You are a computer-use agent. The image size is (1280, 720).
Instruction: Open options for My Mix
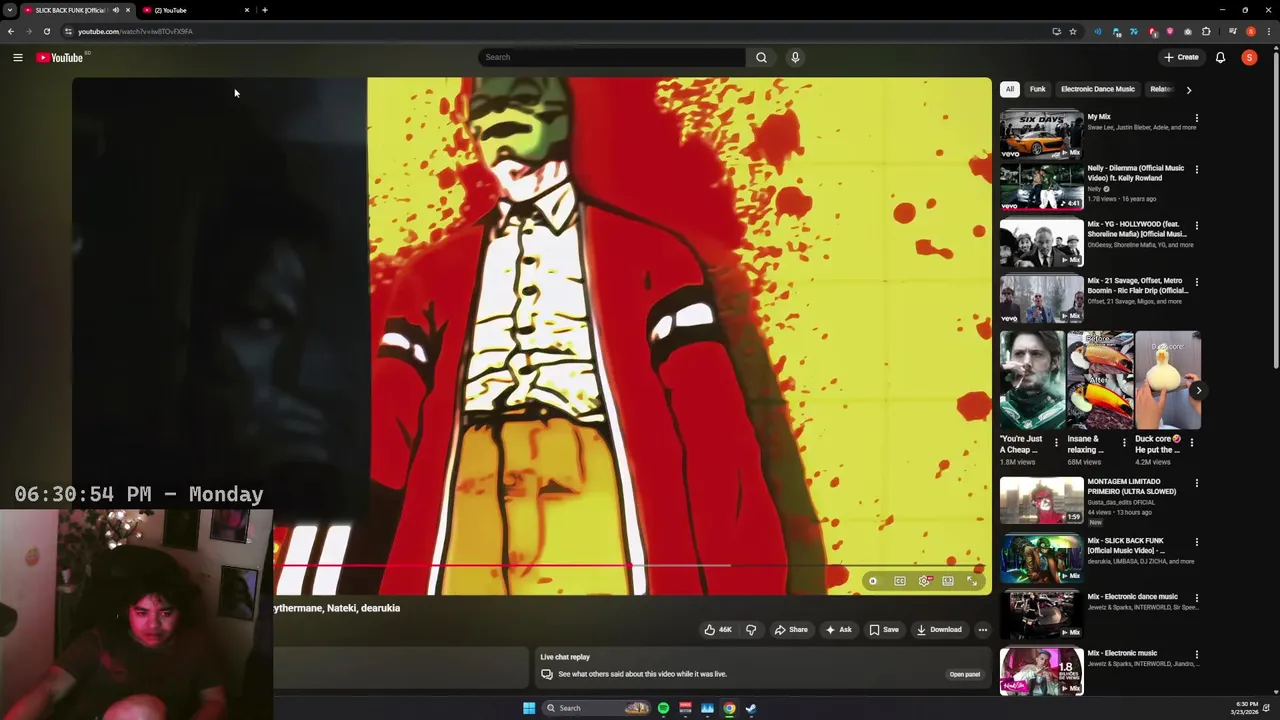[1196, 118]
